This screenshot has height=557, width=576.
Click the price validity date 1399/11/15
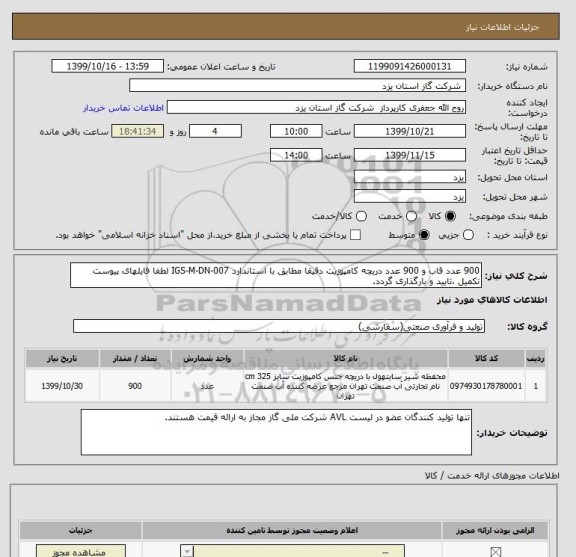[410, 155]
